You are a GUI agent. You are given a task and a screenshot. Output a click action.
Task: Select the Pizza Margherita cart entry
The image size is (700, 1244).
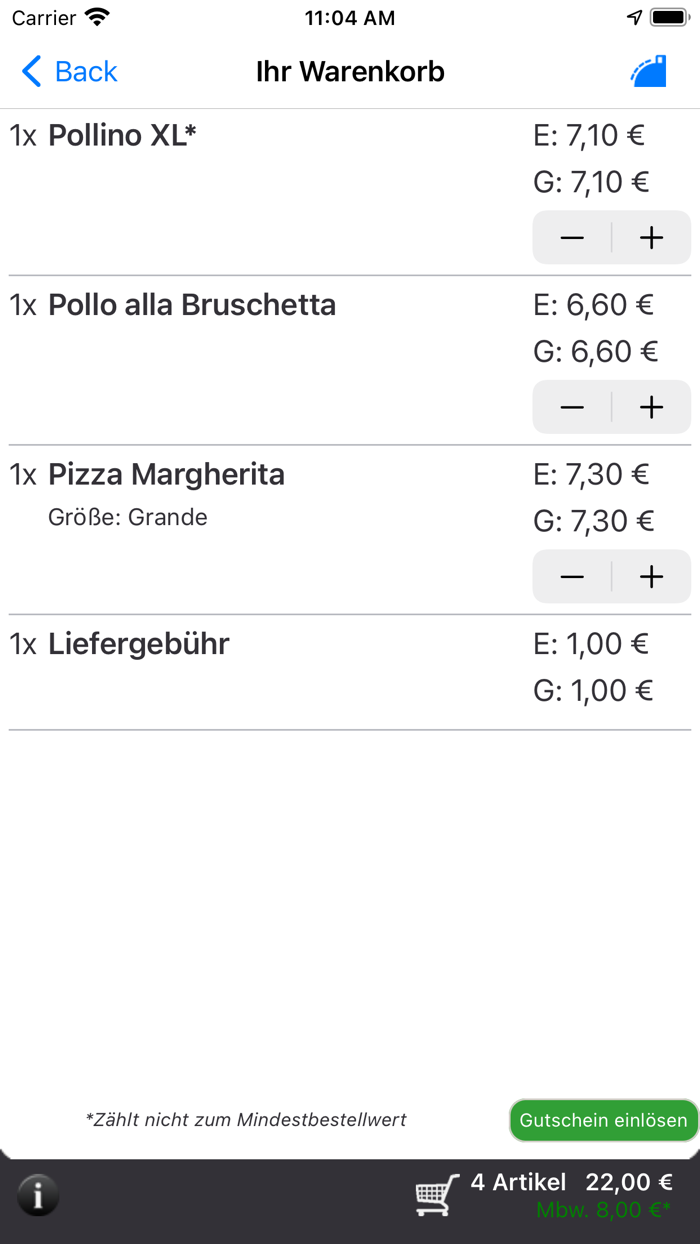coord(166,473)
